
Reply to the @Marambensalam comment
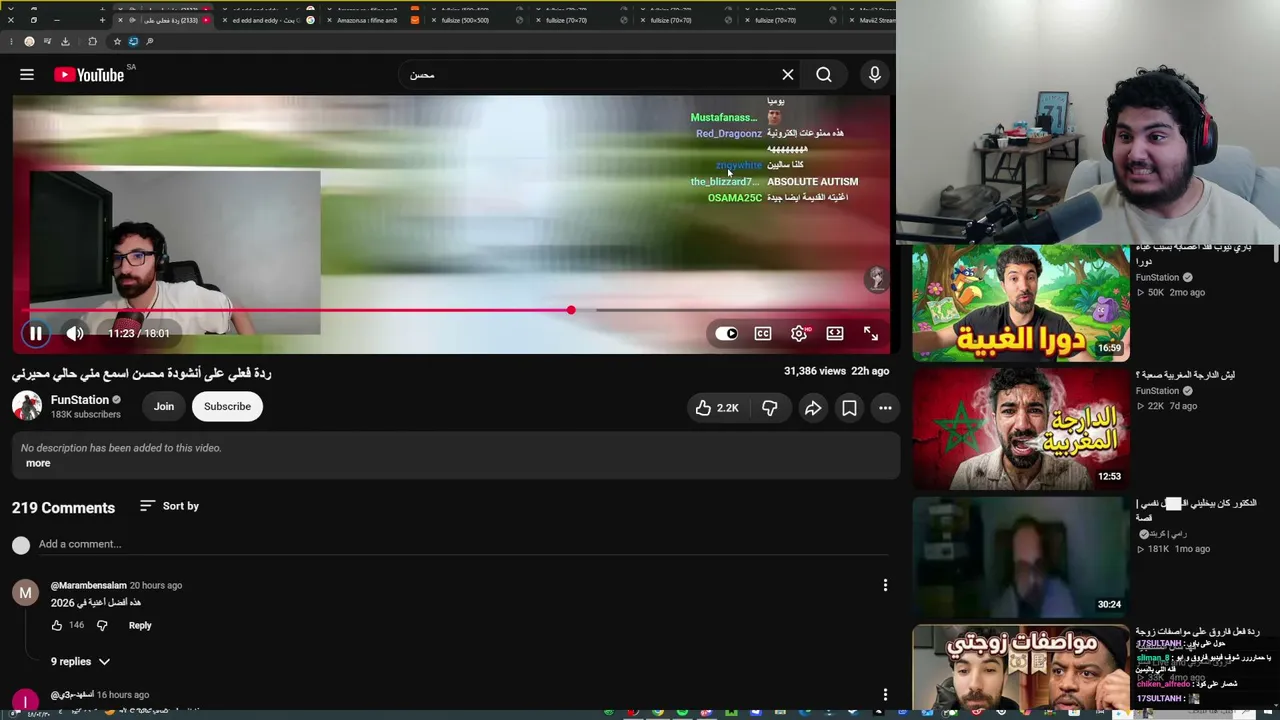point(140,625)
